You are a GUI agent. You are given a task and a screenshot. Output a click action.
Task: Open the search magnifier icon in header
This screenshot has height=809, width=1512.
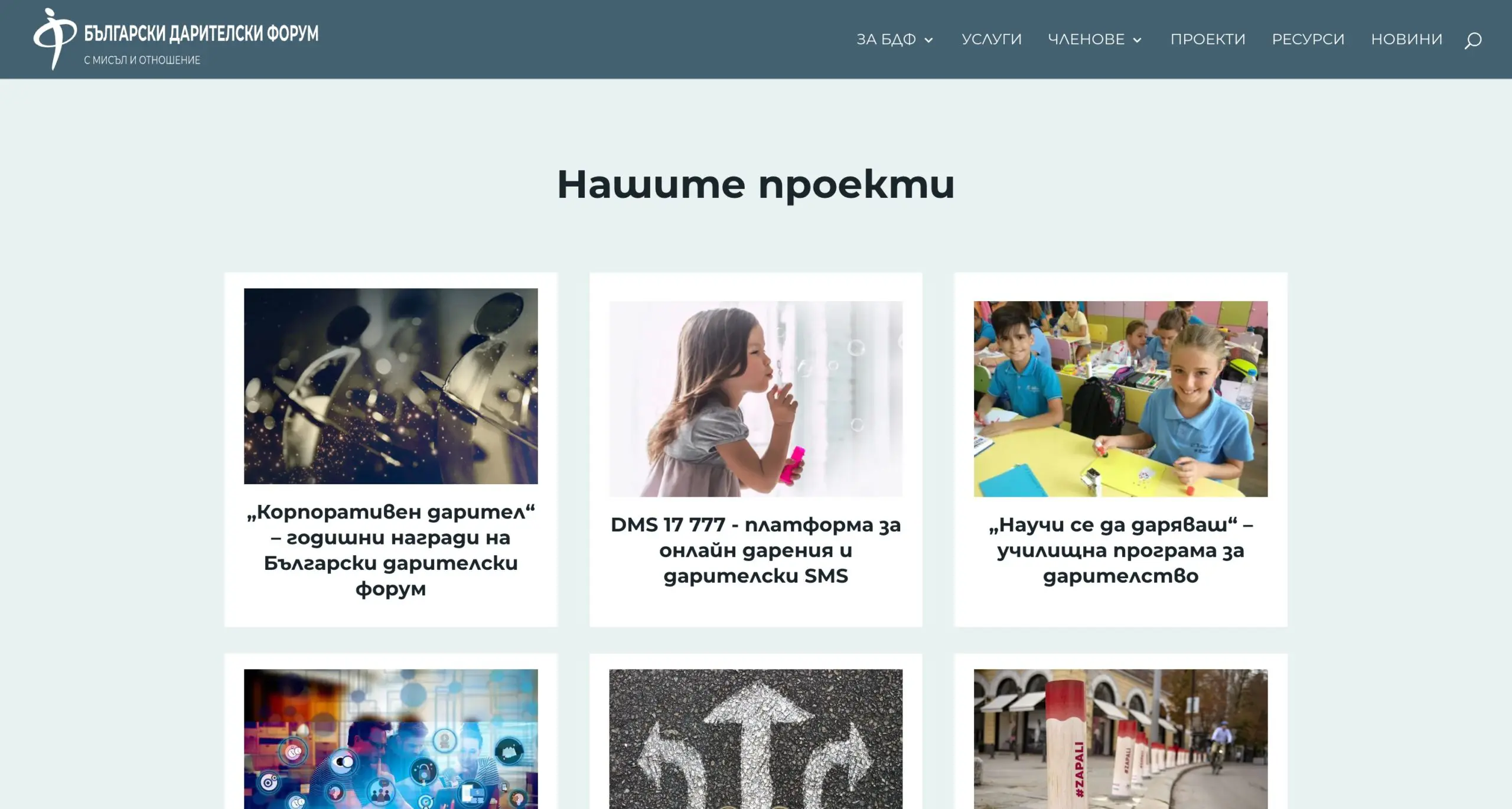(1472, 40)
